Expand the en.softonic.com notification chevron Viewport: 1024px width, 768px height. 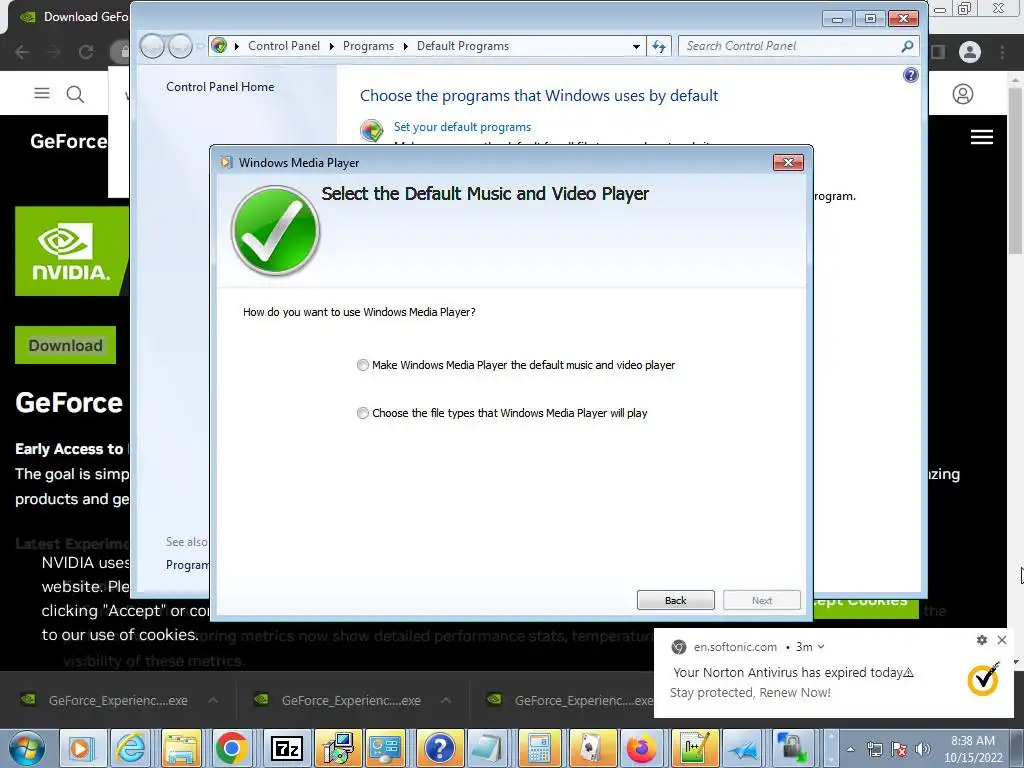click(821, 647)
